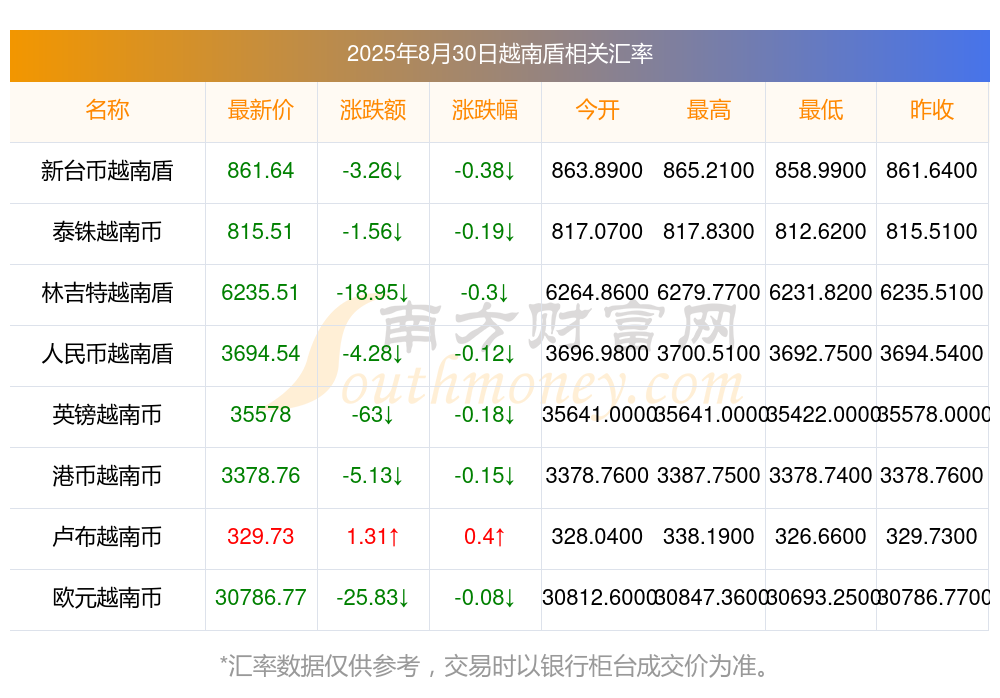This screenshot has width=1000, height=698.
Task: Click high value 338.1900
Action: pos(709,537)
